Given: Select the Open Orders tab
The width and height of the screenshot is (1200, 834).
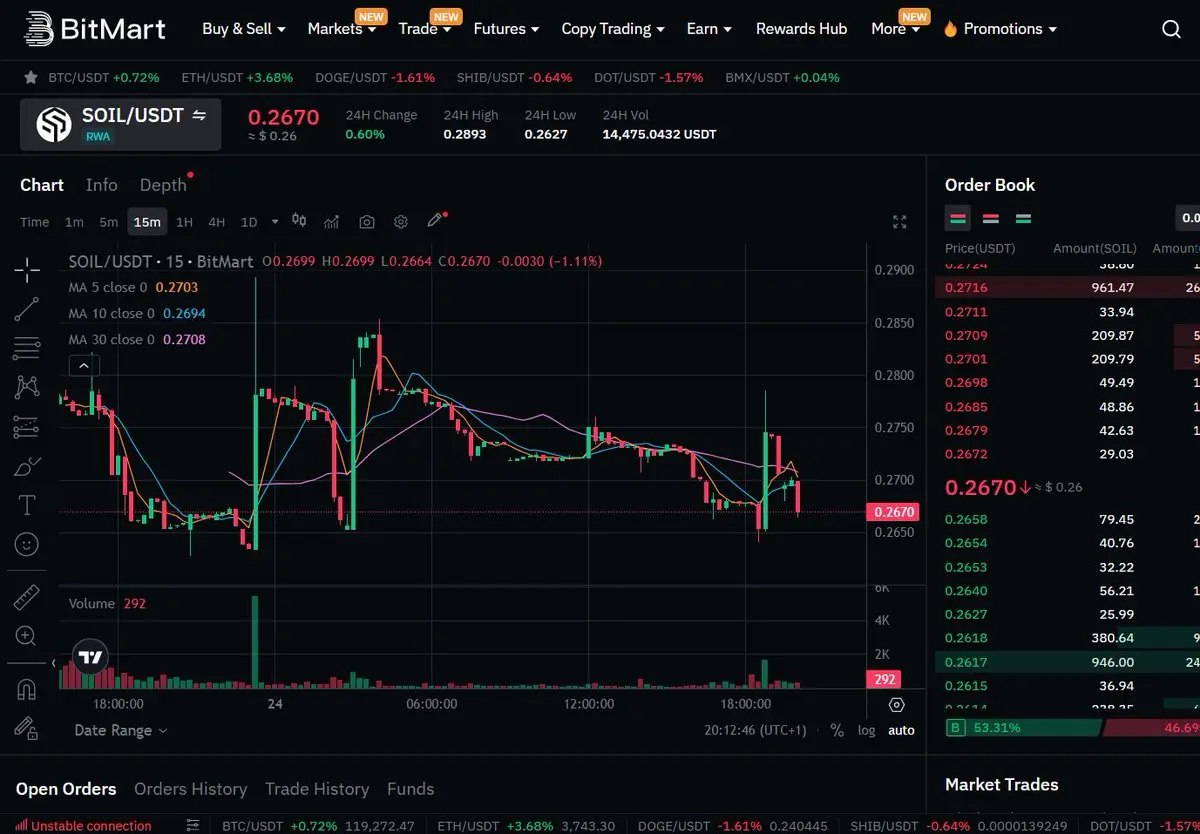Looking at the screenshot, I should [66, 789].
